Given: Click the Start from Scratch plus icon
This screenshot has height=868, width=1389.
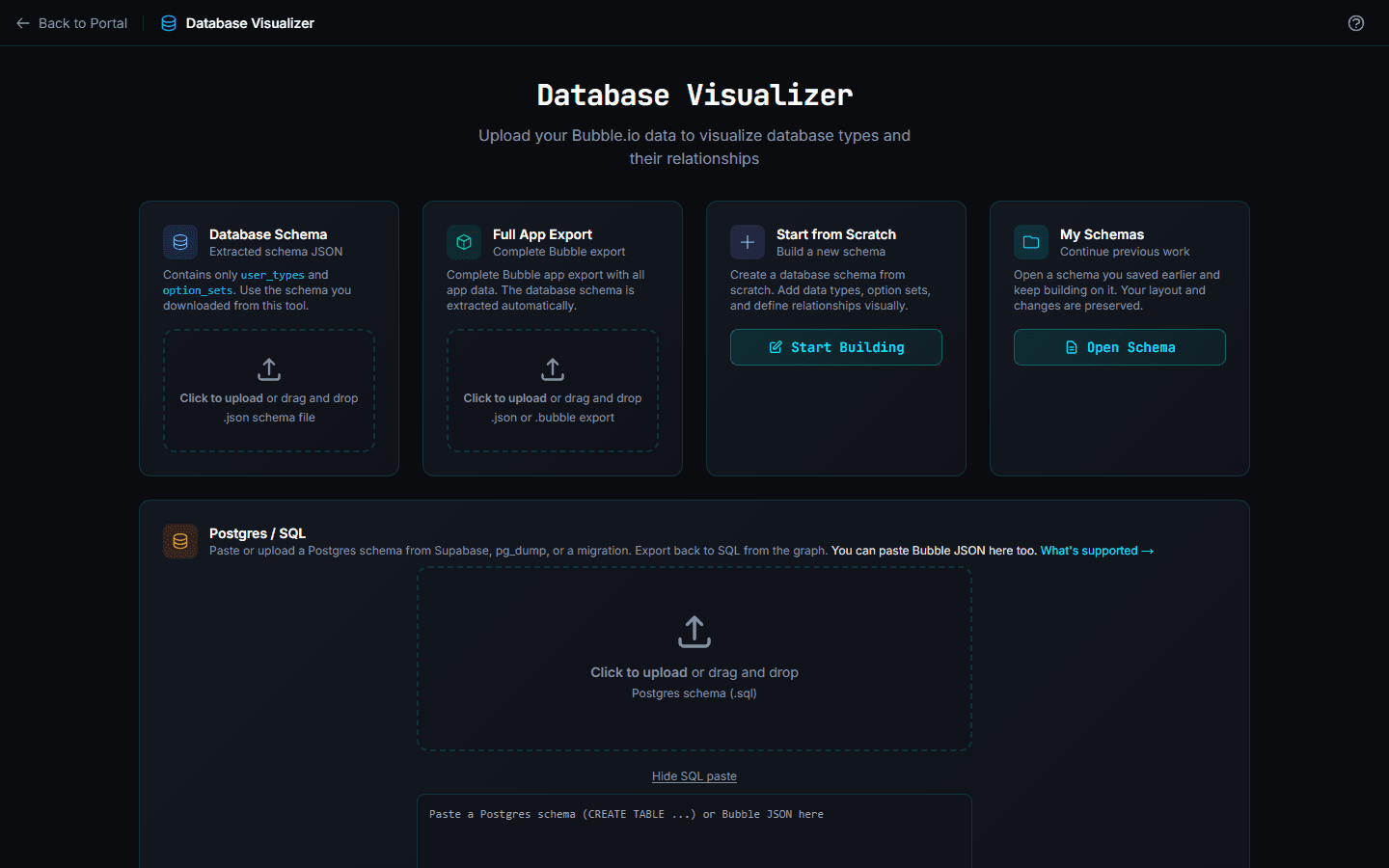Looking at the screenshot, I should point(748,242).
